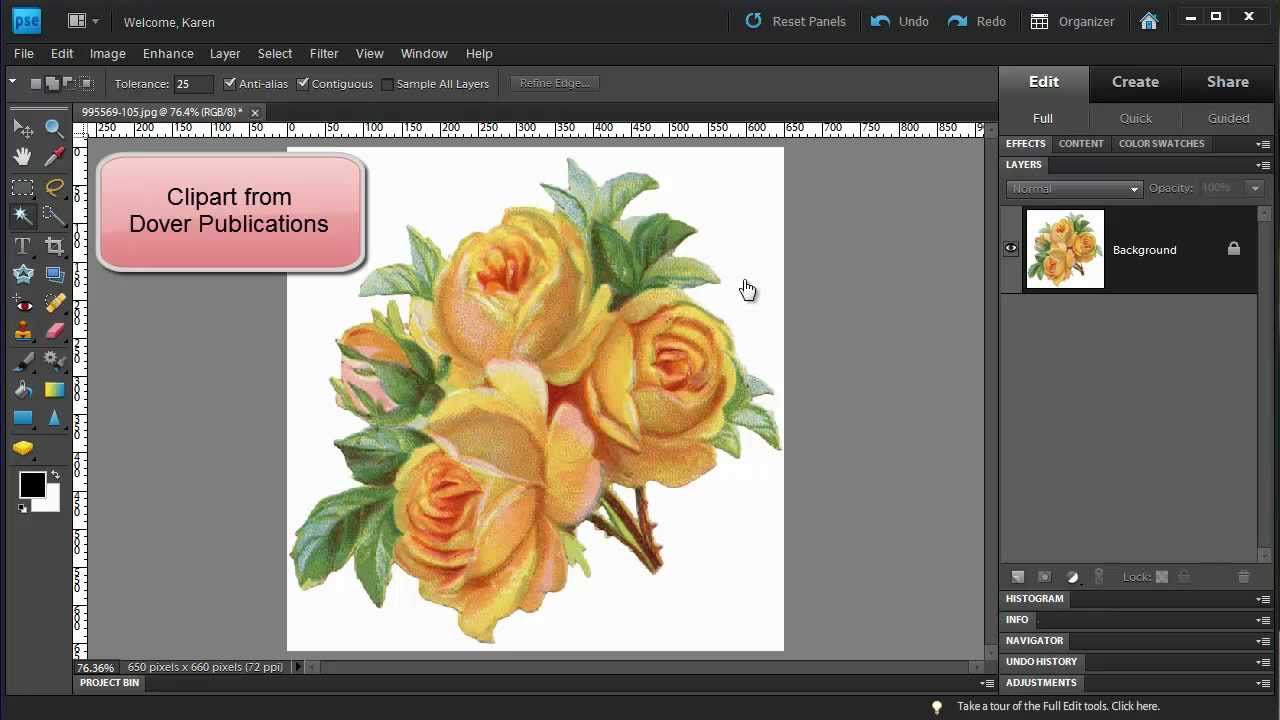The width and height of the screenshot is (1280, 720).
Task: Toggle the Anti-alias checkbox
Action: 230,84
